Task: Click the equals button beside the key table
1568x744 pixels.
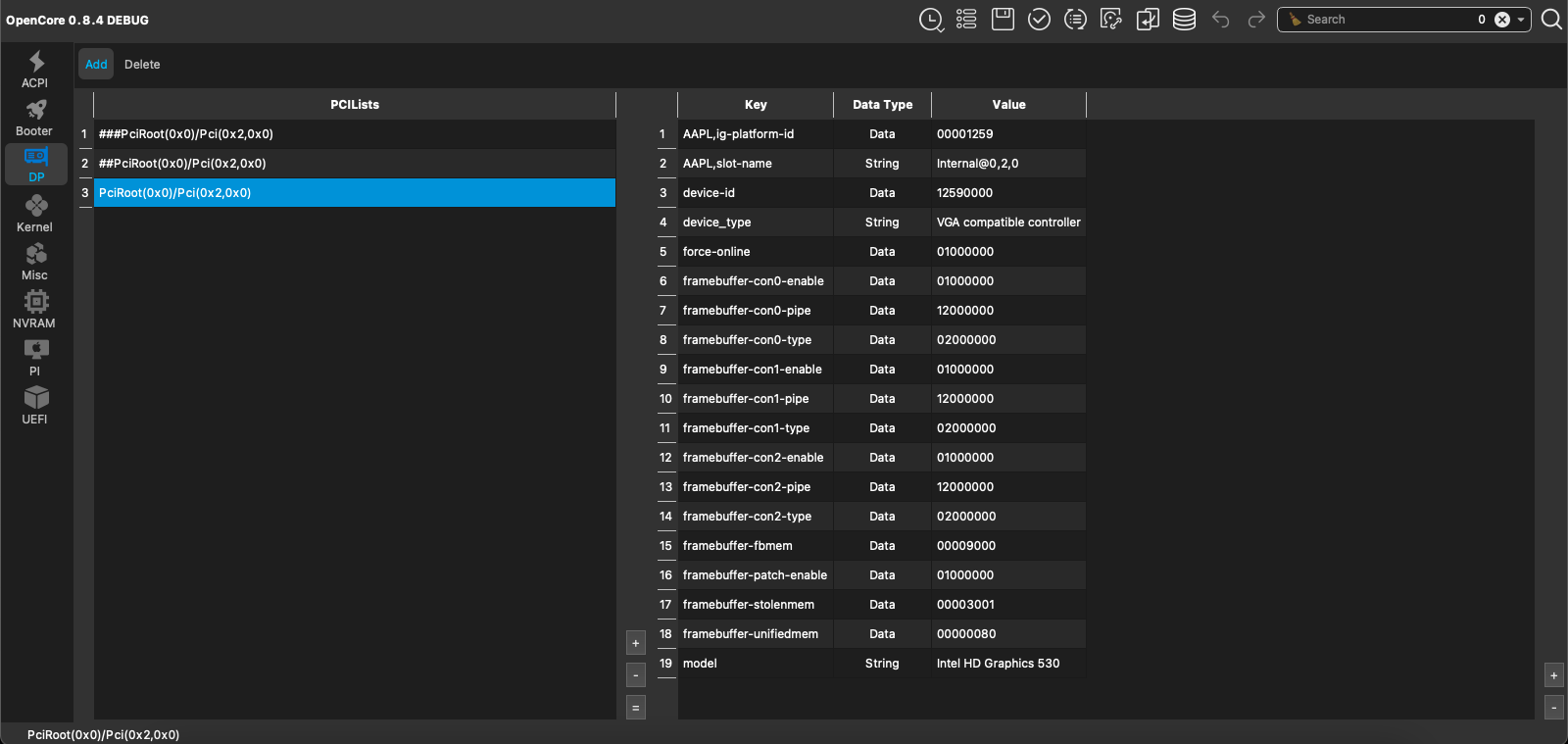Action: (636, 707)
